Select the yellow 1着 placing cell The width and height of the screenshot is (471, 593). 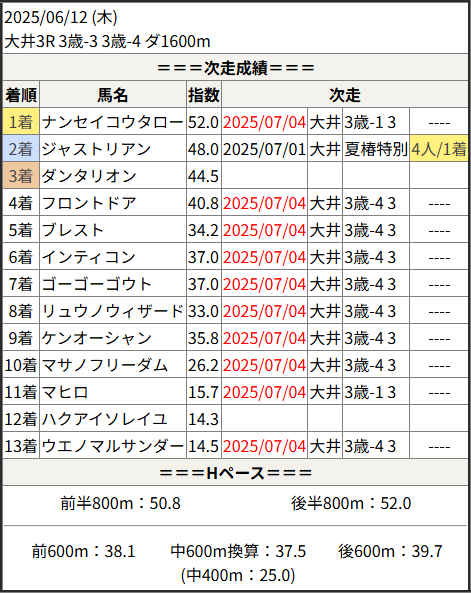coord(21,122)
